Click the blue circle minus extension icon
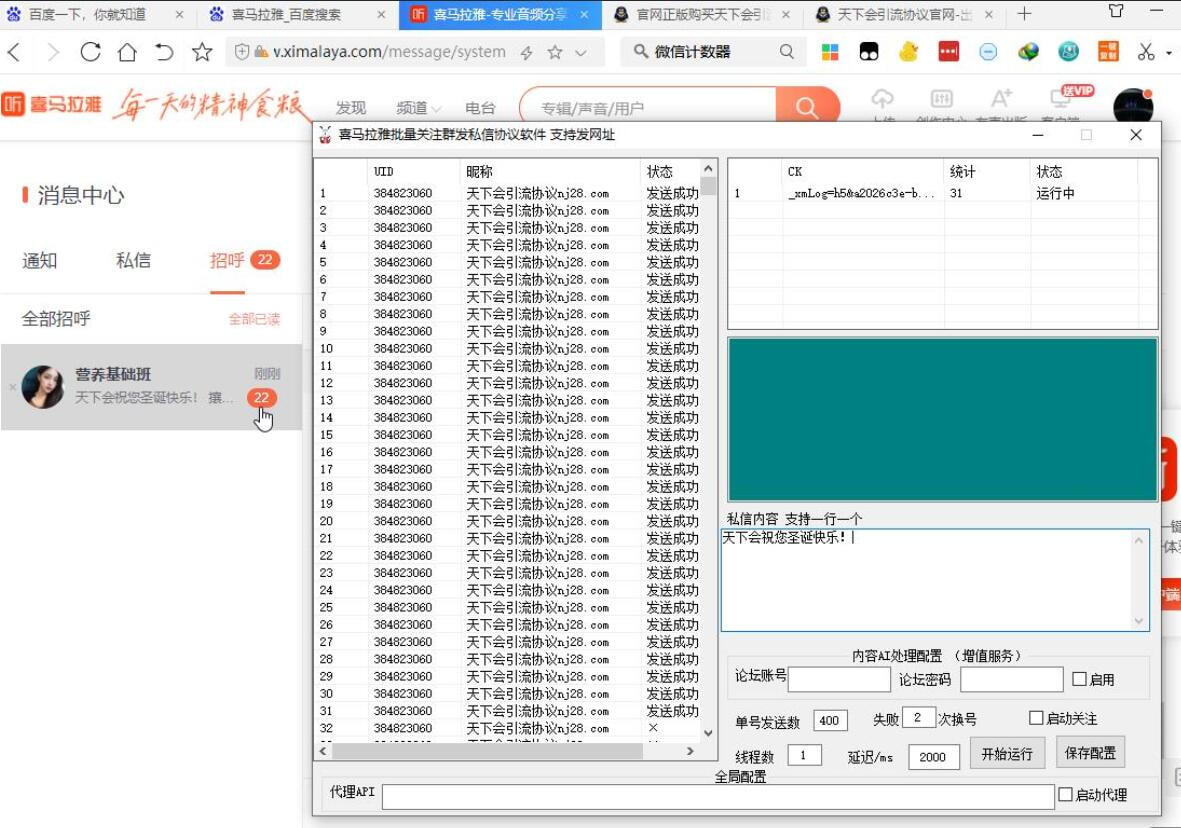The width and height of the screenshot is (1181, 828). pyautogui.click(x=988, y=52)
